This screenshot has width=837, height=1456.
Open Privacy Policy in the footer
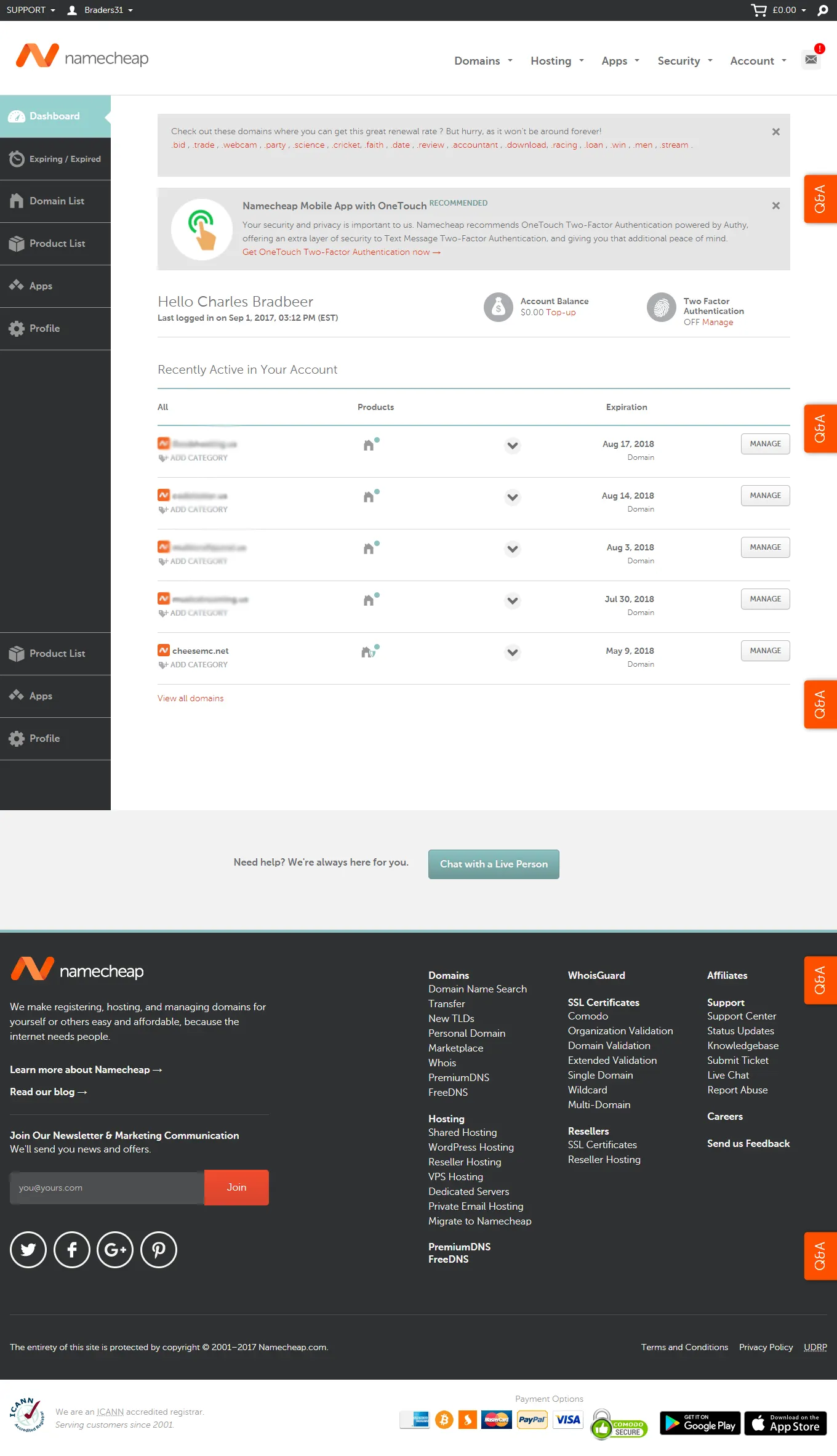click(x=766, y=1347)
